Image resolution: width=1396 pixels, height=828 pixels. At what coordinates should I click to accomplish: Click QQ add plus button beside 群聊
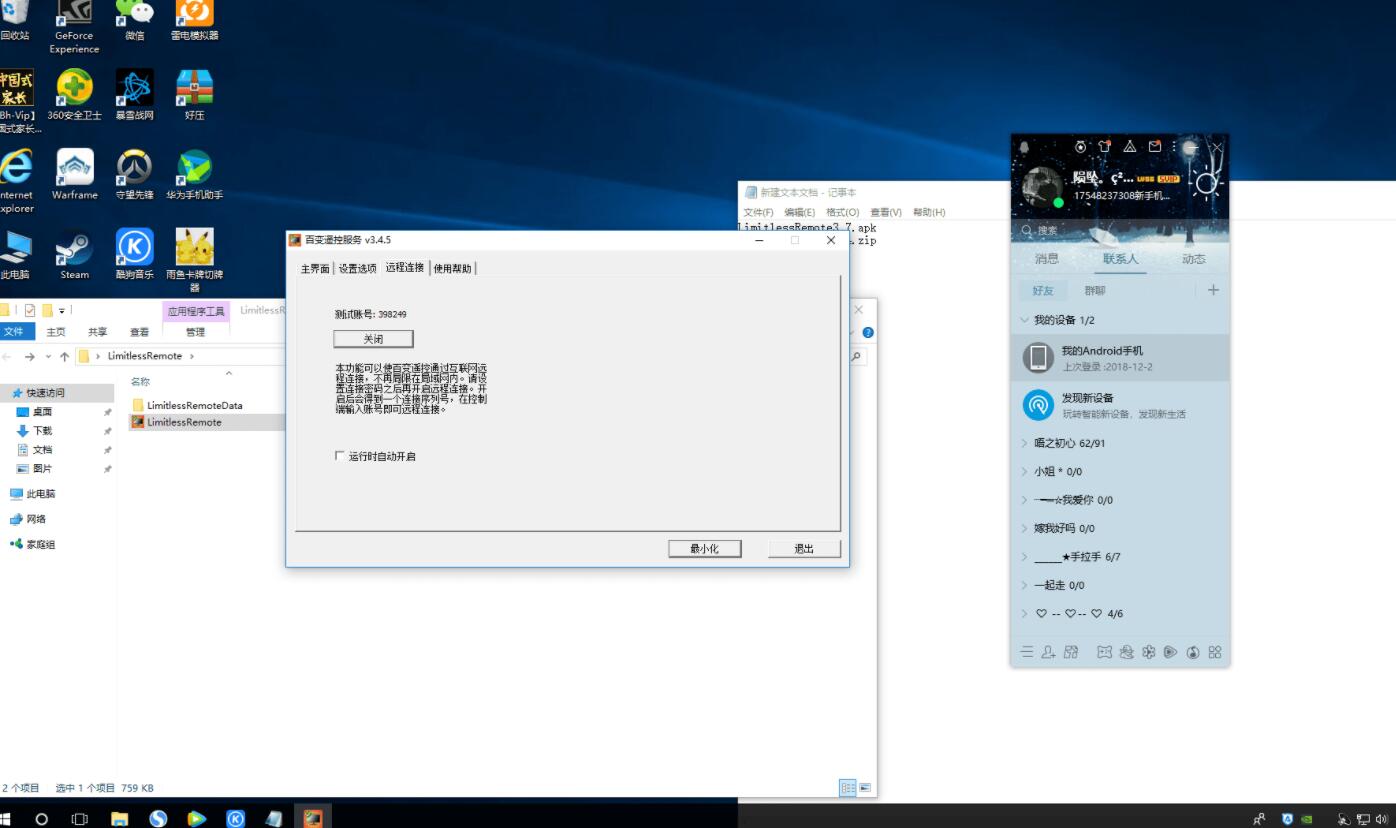point(1213,290)
